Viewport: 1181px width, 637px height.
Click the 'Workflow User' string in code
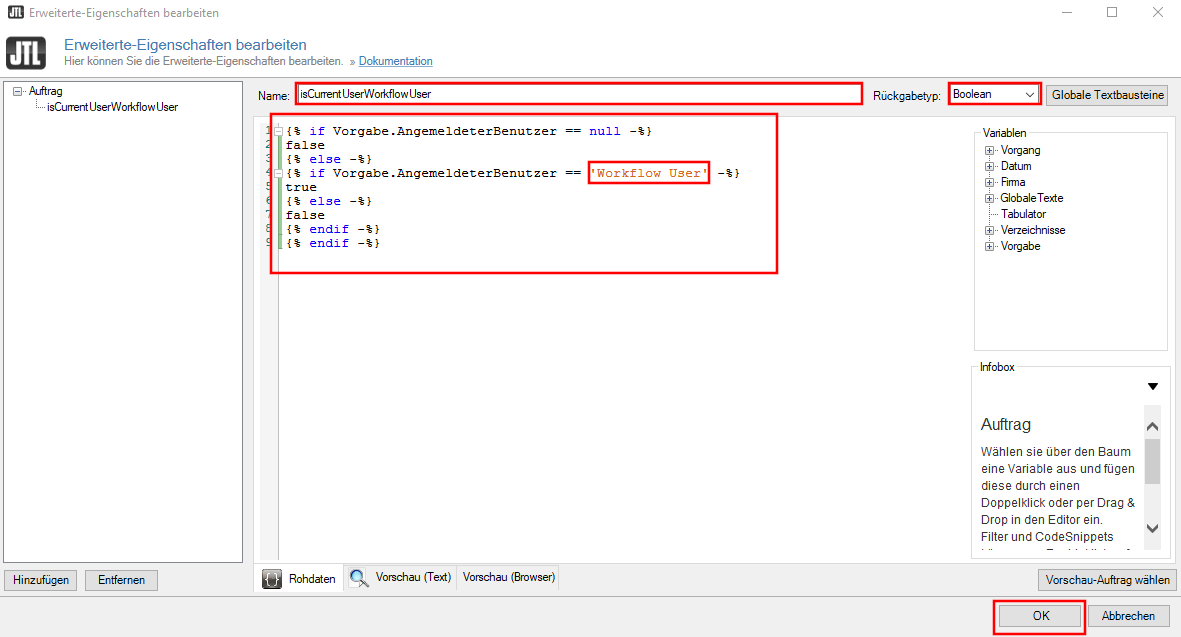(x=648, y=173)
